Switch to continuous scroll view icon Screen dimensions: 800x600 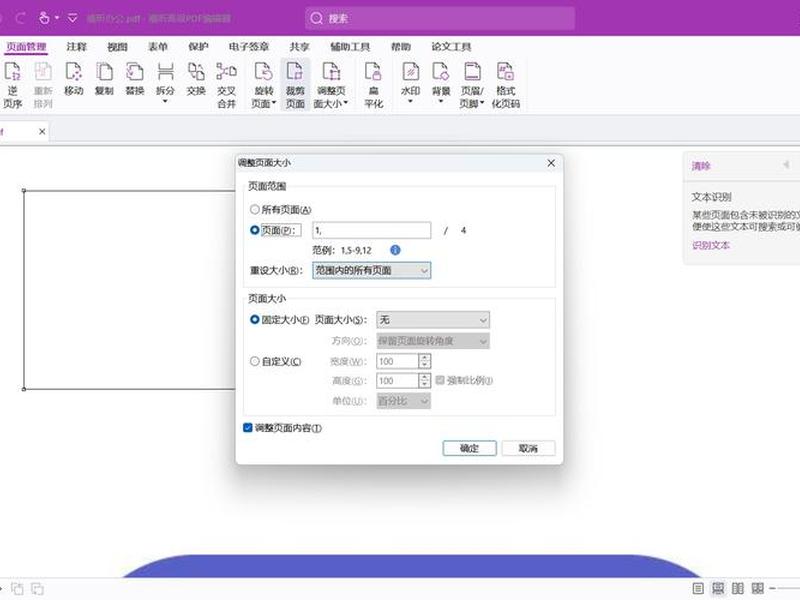718,588
